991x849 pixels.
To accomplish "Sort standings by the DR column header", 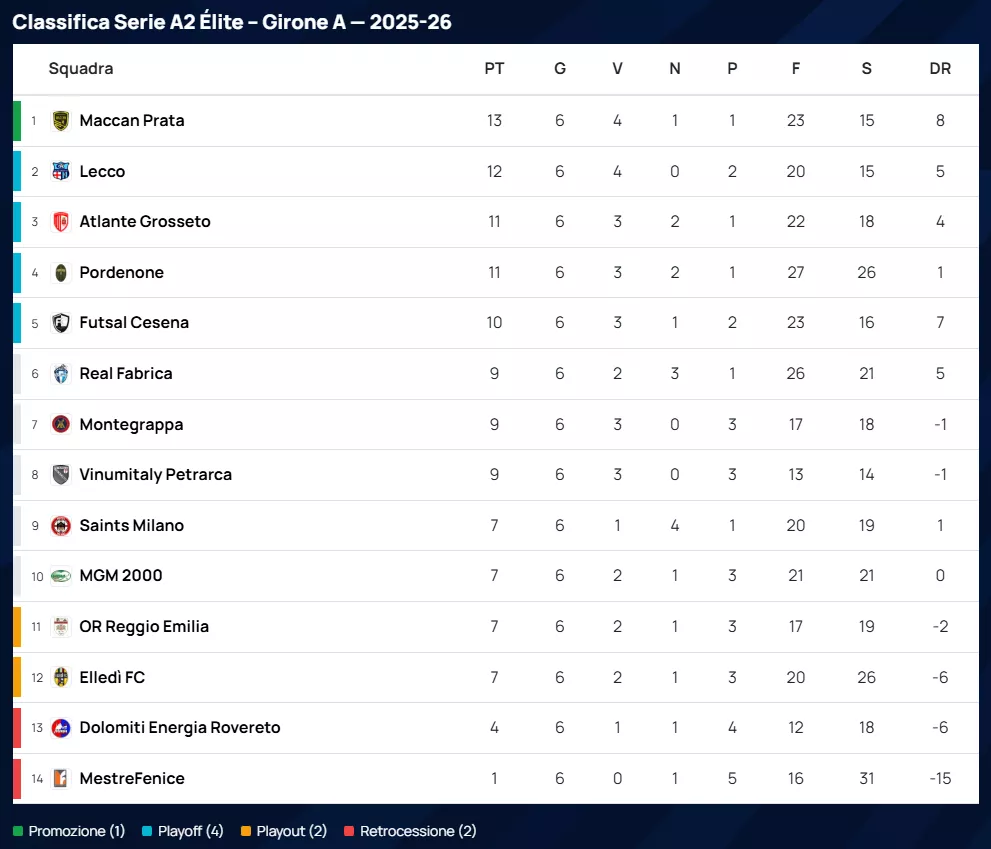I will click(940, 69).
